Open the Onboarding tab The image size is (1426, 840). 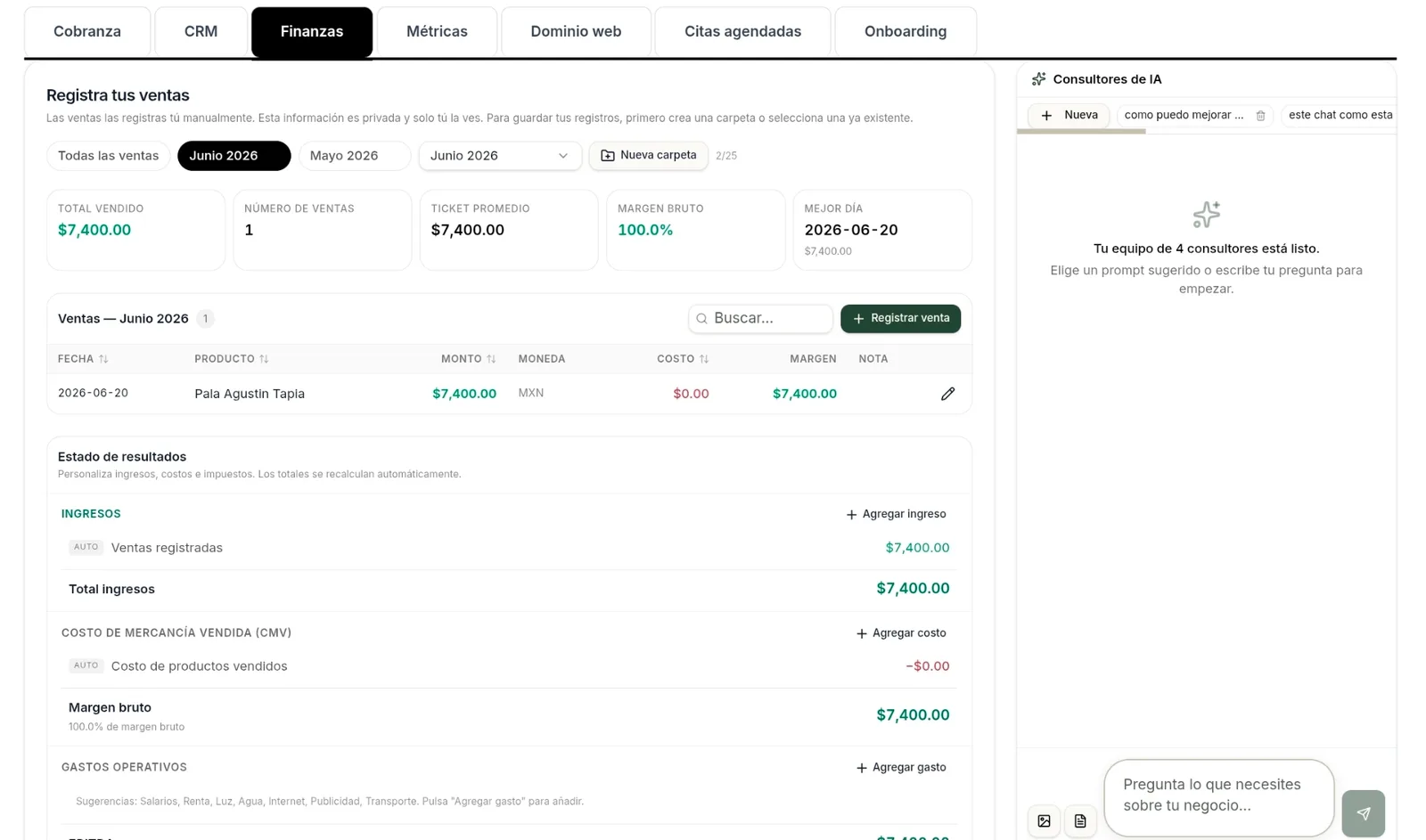pyautogui.click(x=906, y=31)
